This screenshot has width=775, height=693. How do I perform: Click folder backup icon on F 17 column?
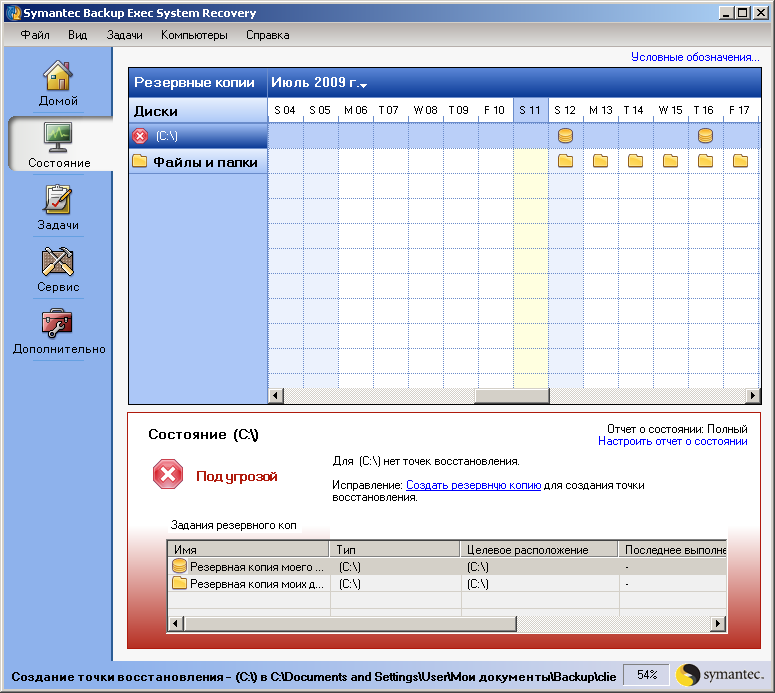point(740,161)
